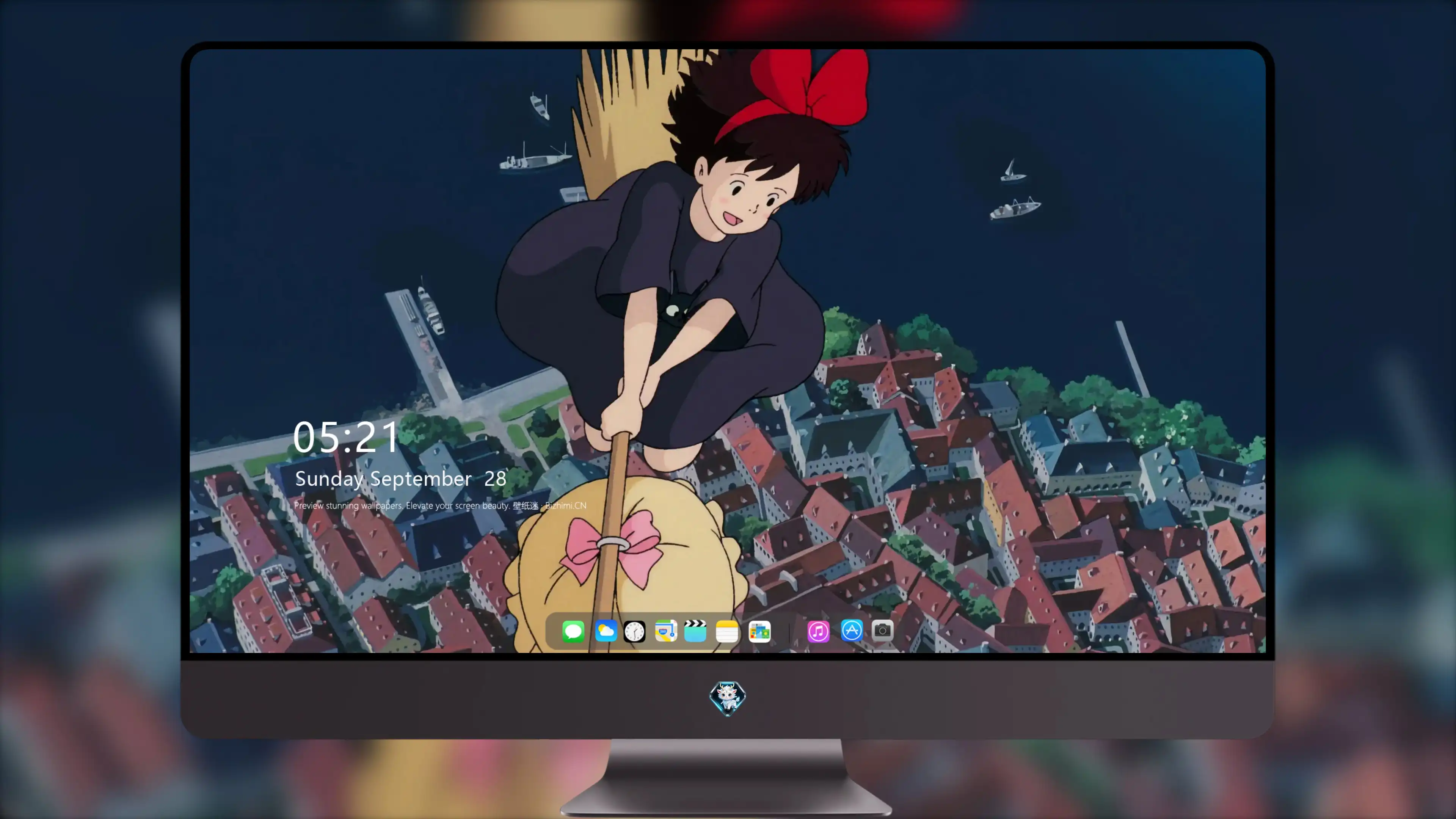This screenshot has height=819, width=1456.
Task: Launch the Maps app from the dock
Action: [x=666, y=631]
